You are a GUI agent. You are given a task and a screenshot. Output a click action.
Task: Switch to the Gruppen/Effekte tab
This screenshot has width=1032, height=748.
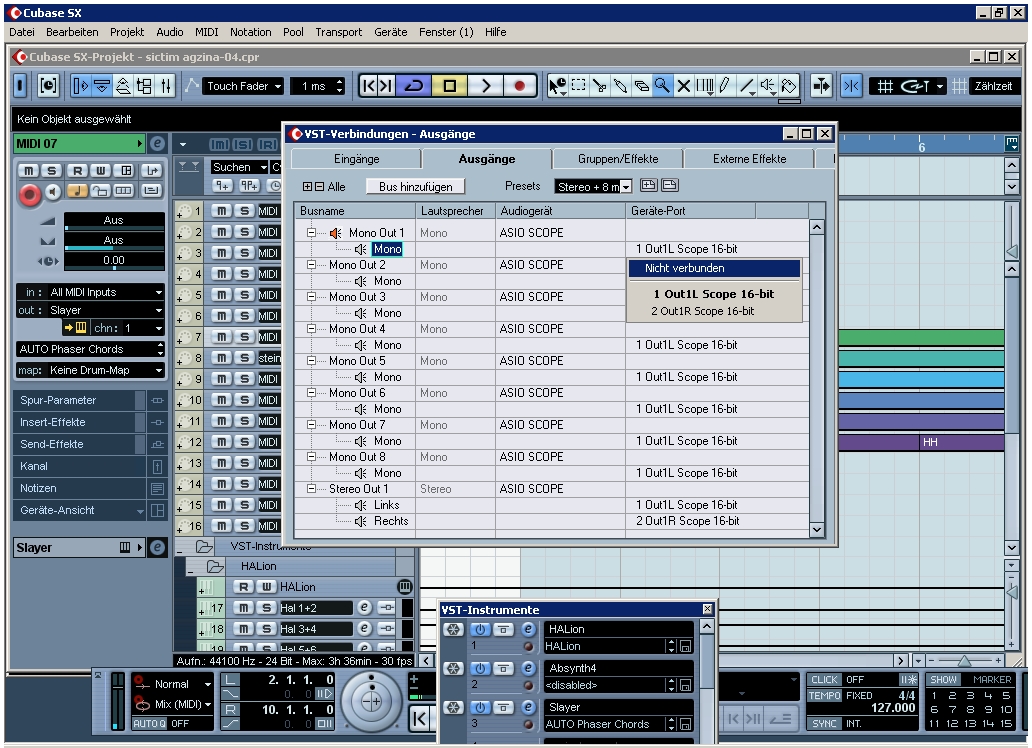click(617, 159)
